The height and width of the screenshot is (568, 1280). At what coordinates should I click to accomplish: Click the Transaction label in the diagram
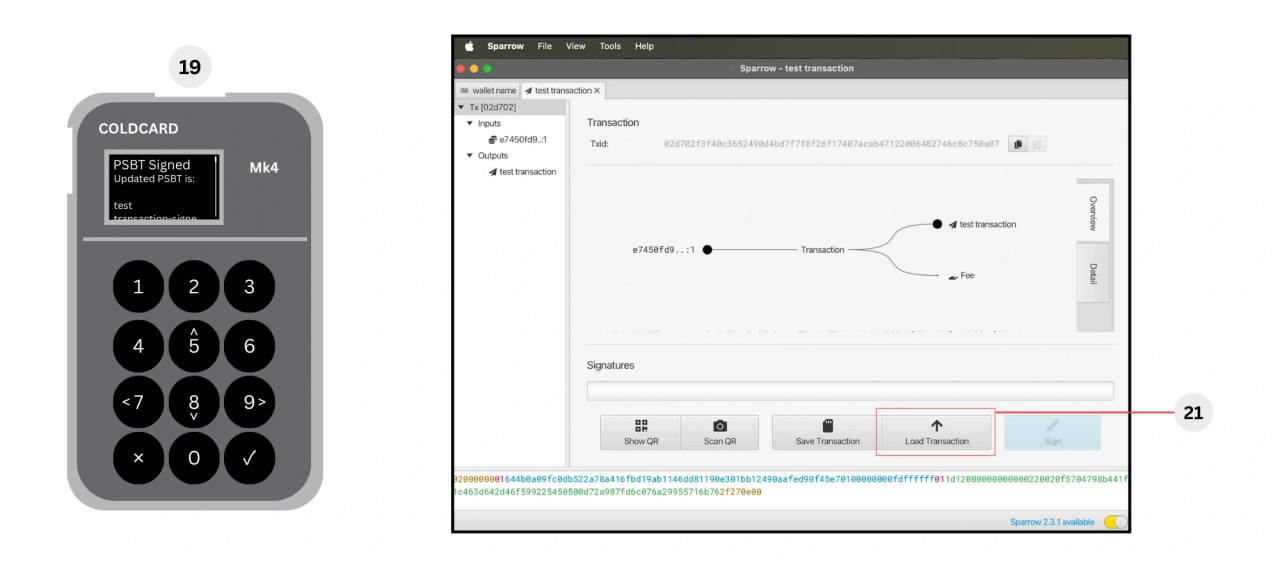pos(822,250)
